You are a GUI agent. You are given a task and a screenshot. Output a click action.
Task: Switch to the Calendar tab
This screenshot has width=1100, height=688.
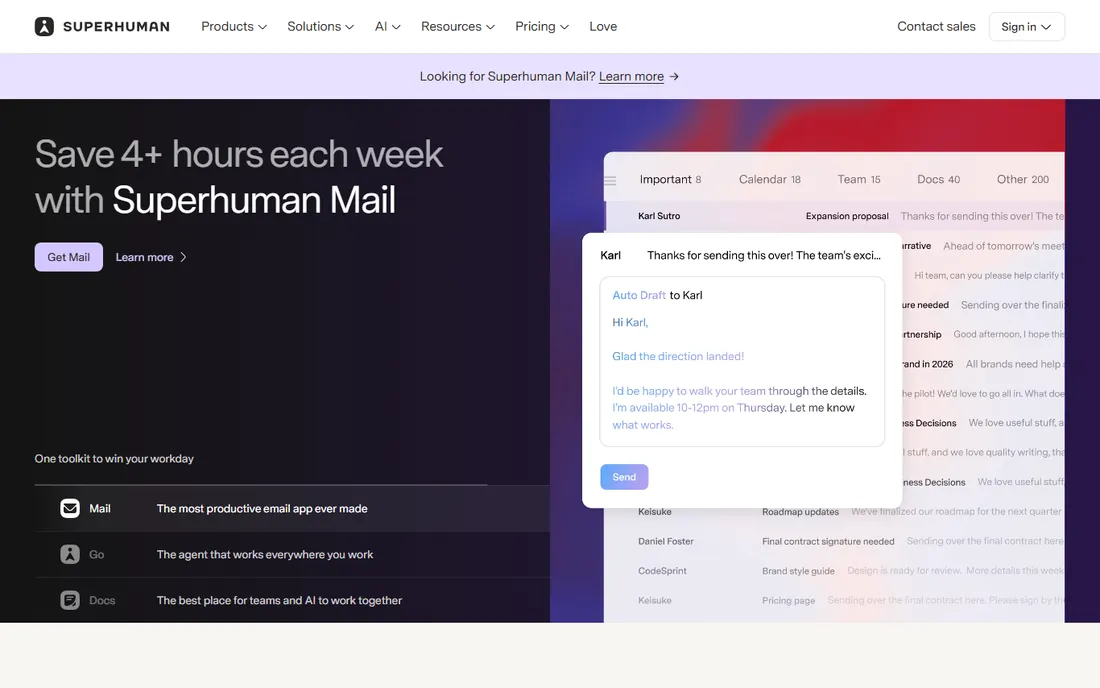tap(769, 180)
